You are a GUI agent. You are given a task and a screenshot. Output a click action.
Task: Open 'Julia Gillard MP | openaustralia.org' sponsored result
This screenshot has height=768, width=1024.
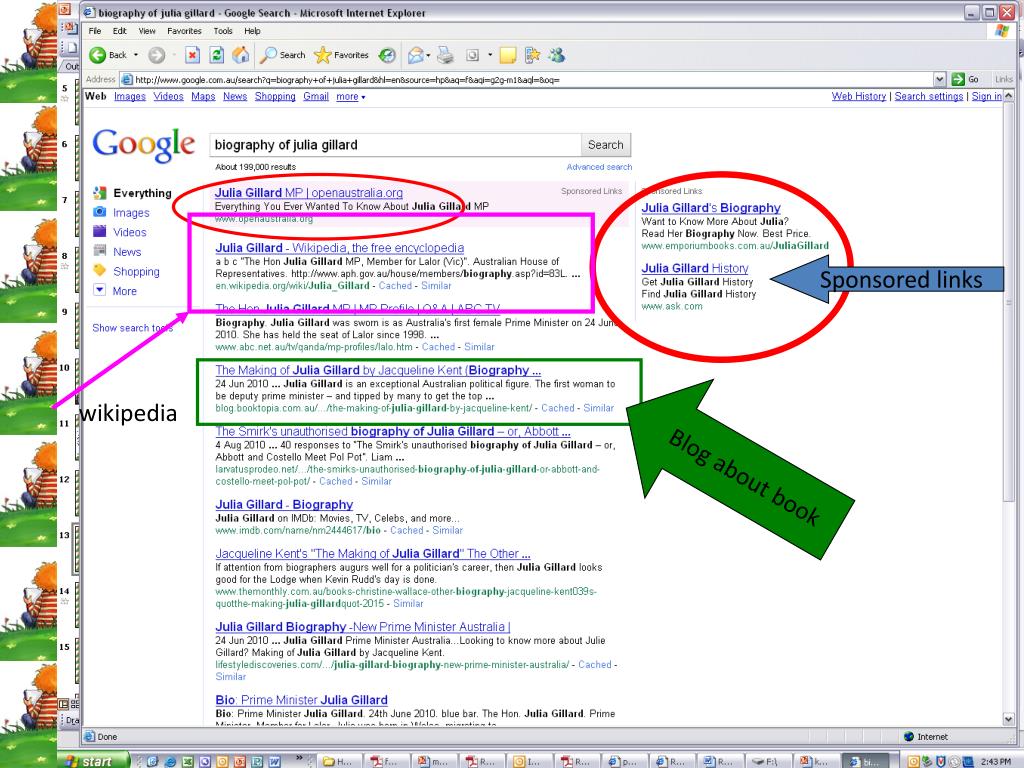pyautogui.click(x=308, y=193)
